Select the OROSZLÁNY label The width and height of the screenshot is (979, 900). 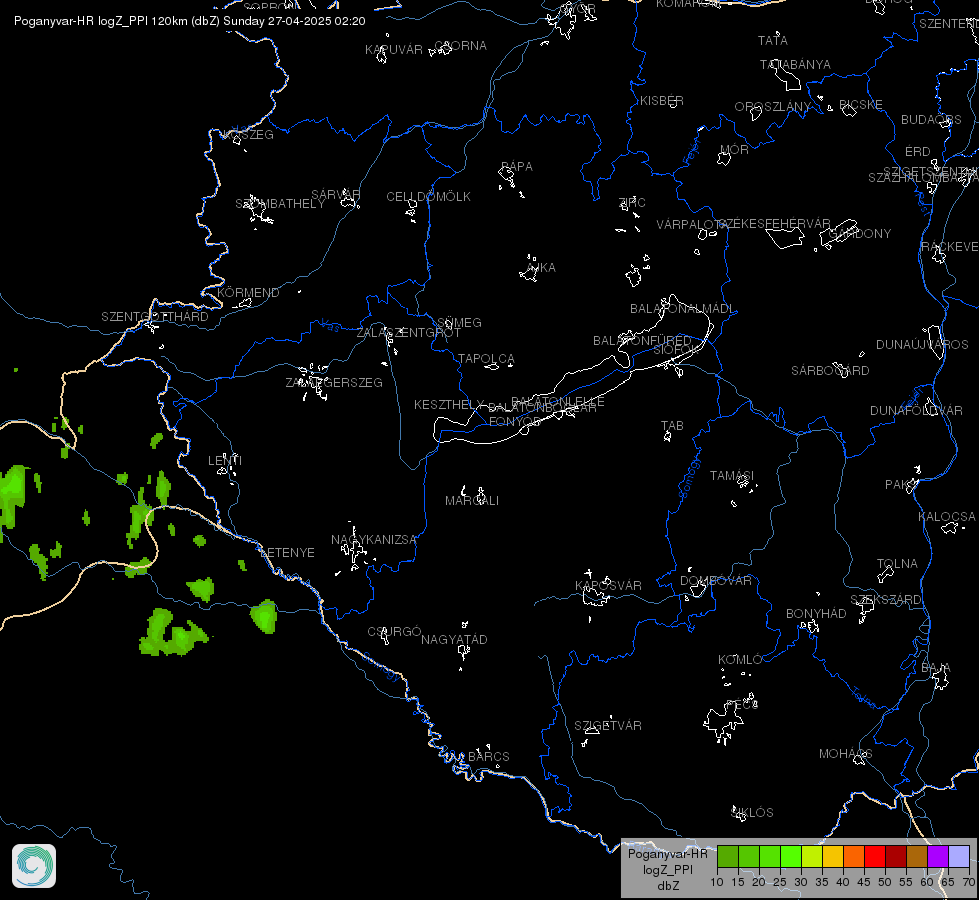(772, 107)
